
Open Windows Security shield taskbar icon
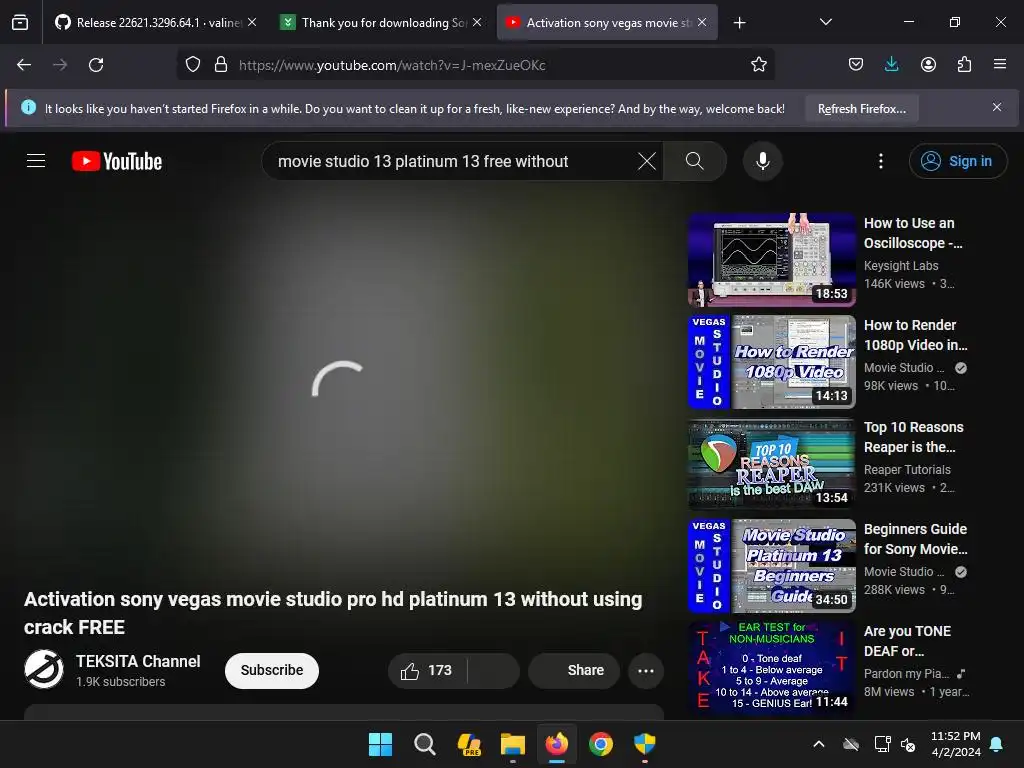pos(645,744)
